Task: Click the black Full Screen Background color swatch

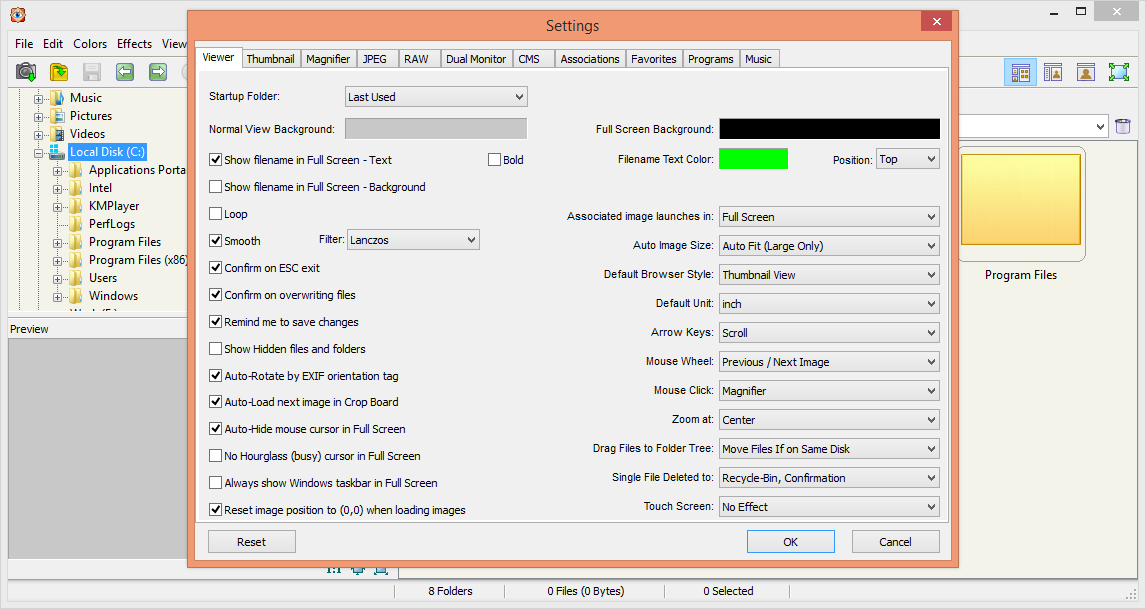Action: [x=830, y=129]
